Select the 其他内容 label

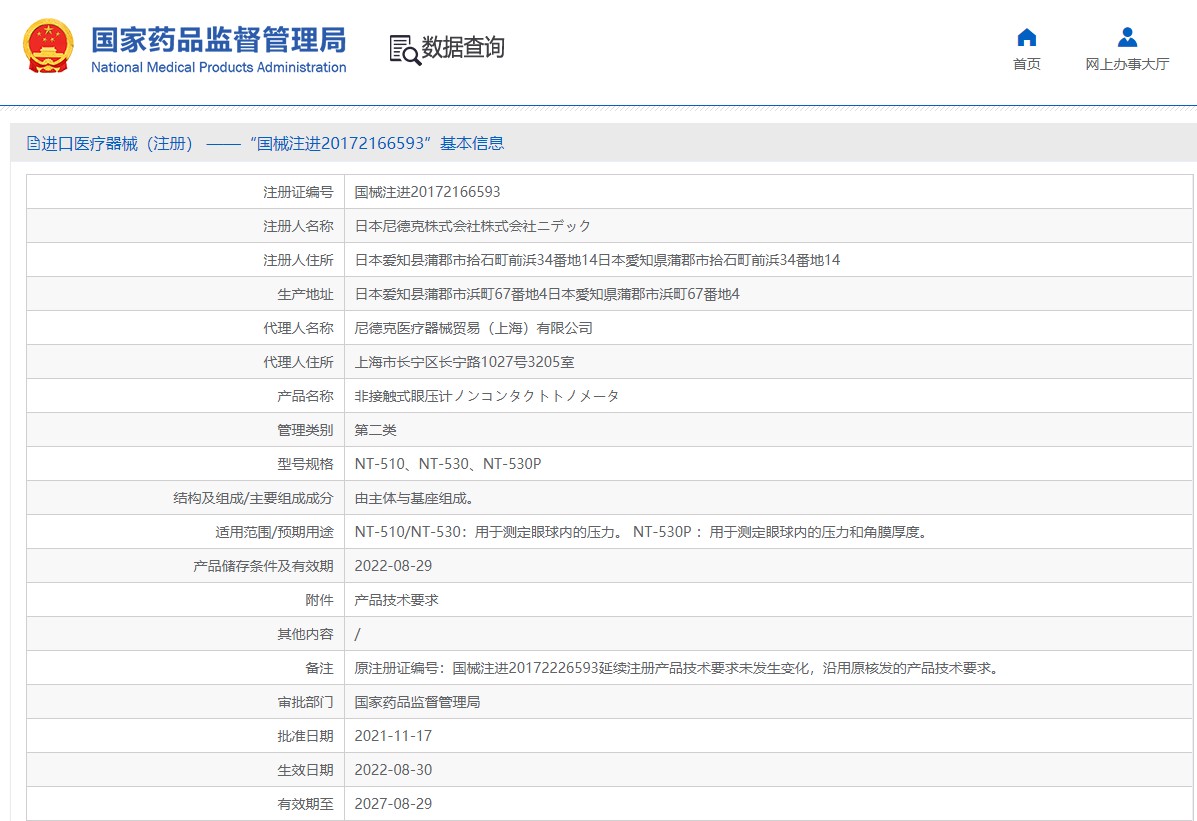pos(305,634)
